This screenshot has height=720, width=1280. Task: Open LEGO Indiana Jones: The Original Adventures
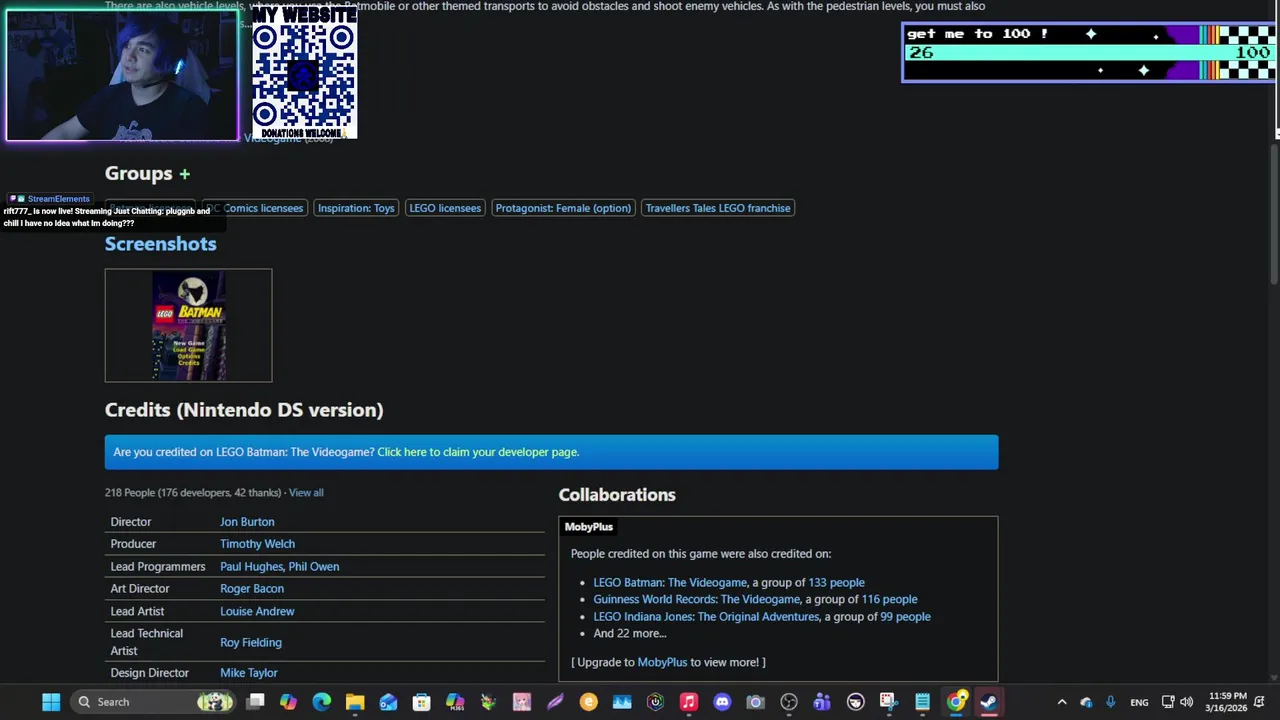tap(706, 617)
